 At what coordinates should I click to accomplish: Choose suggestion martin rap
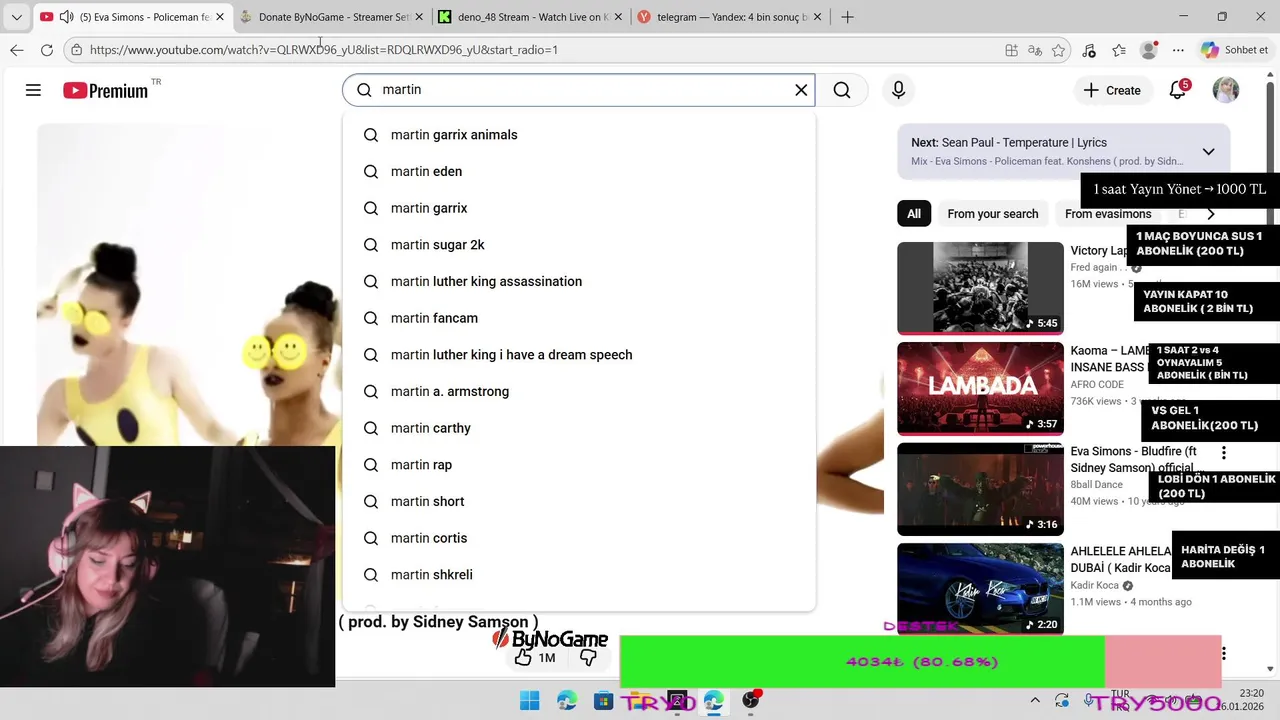click(579, 465)
